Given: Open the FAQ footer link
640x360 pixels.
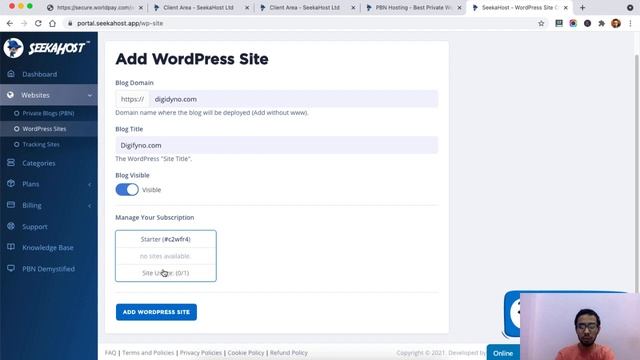Looking at the screenshot, I should pos(110,352).
